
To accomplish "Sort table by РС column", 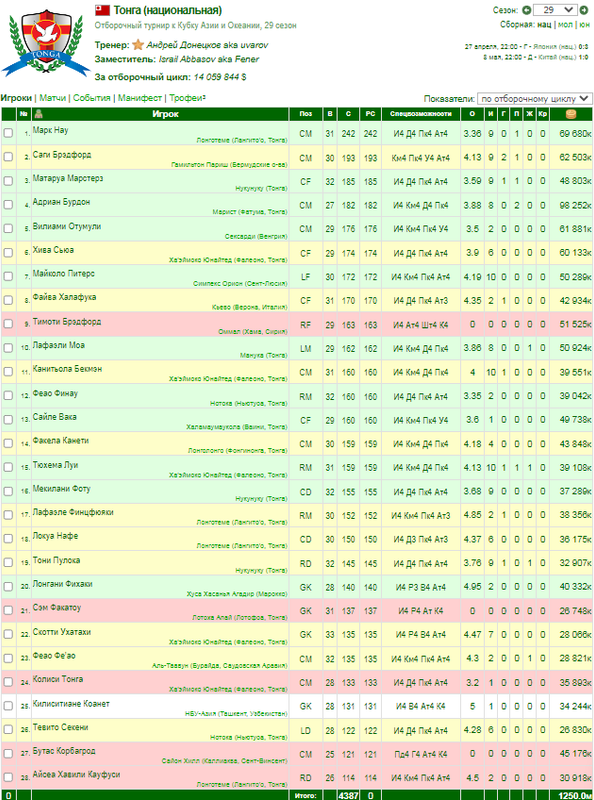I will (x=370, y=114).
